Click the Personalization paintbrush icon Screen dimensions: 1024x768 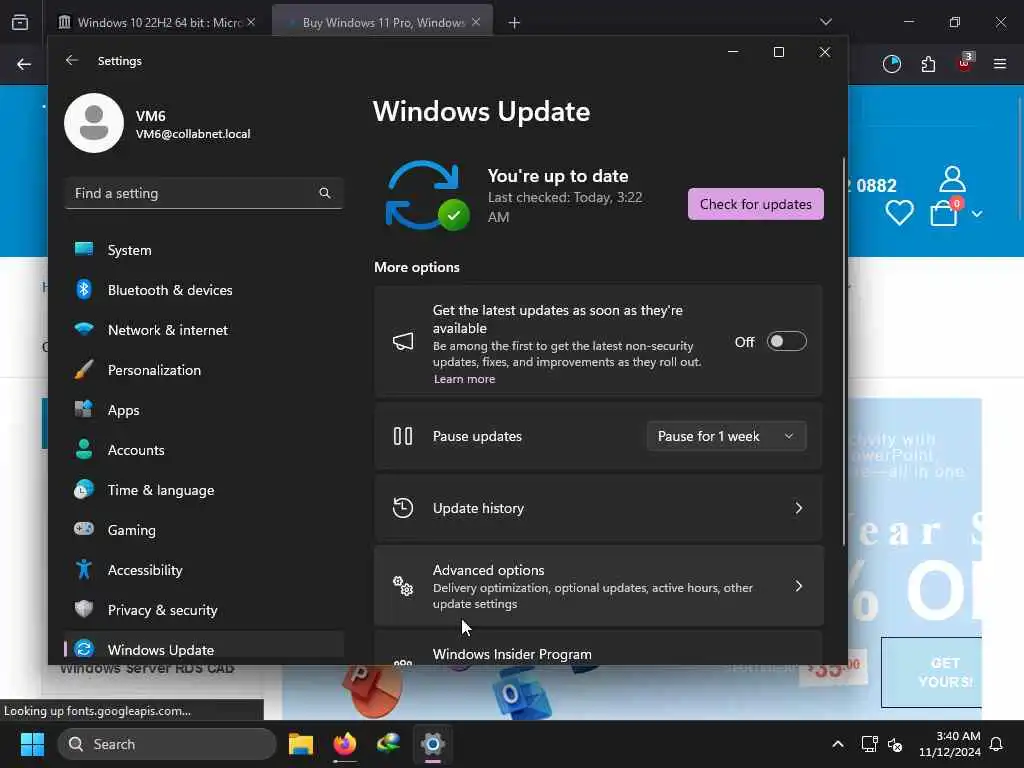84,370
